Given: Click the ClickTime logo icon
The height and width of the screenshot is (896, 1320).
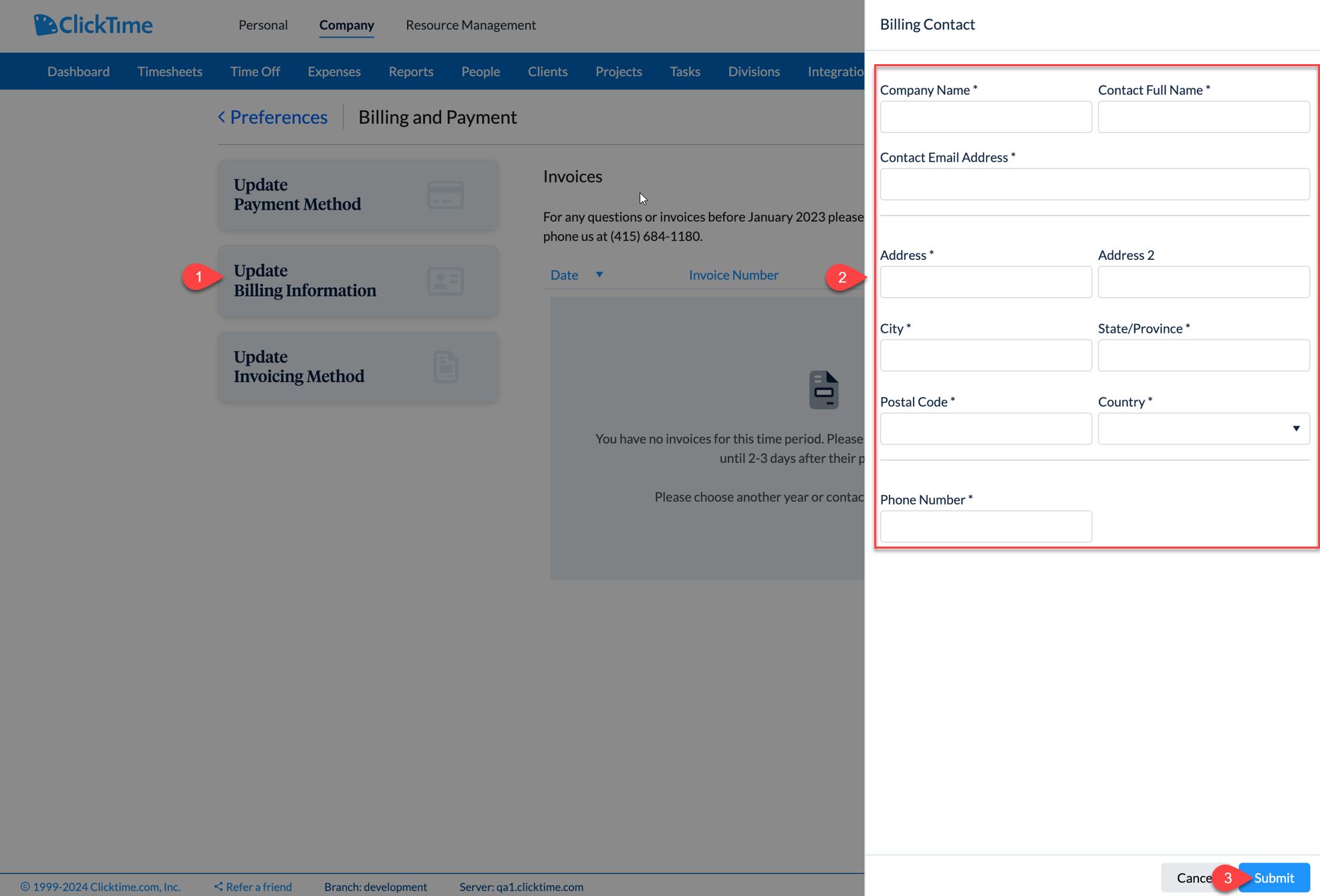Looking at the screenshot, I should 46,24.
